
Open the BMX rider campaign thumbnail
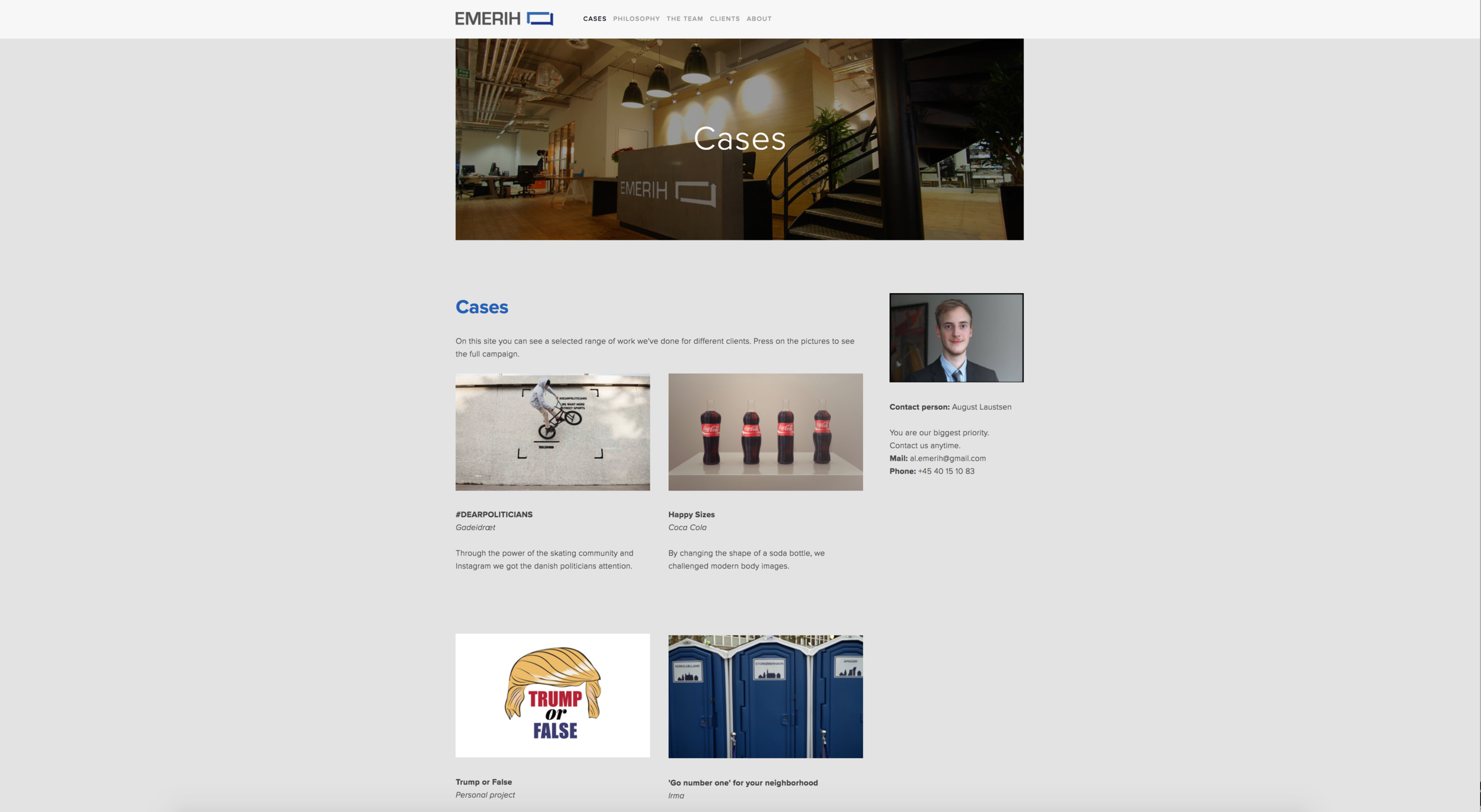pos(552,432)
